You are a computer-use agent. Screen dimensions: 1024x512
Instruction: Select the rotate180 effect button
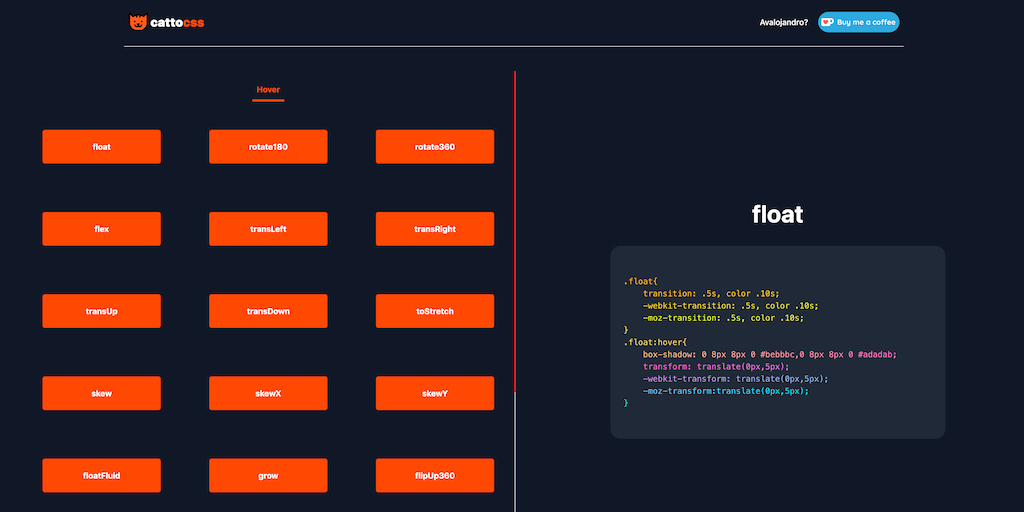268,147
